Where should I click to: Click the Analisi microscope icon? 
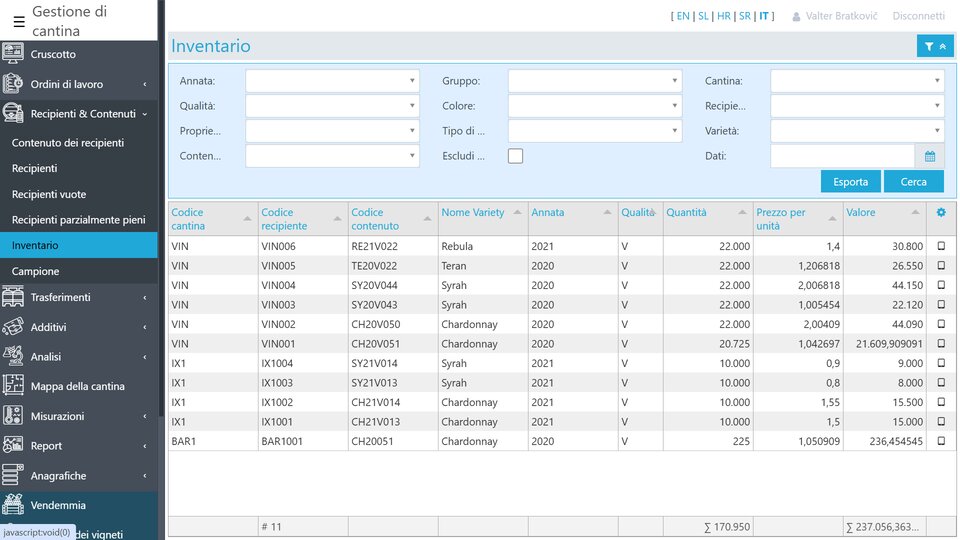tap(13, 357)
